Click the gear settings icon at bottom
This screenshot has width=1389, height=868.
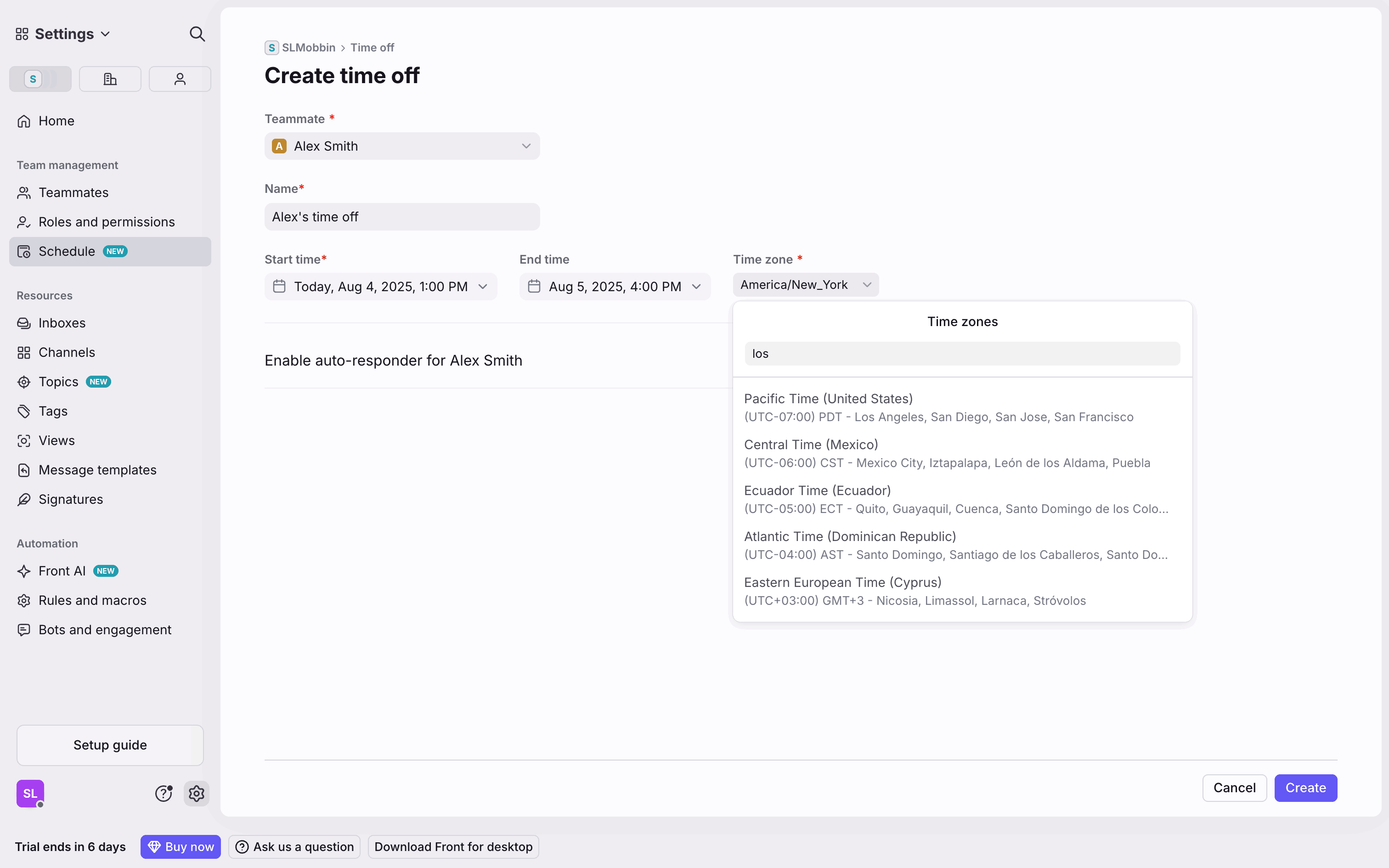coord(196,794)
